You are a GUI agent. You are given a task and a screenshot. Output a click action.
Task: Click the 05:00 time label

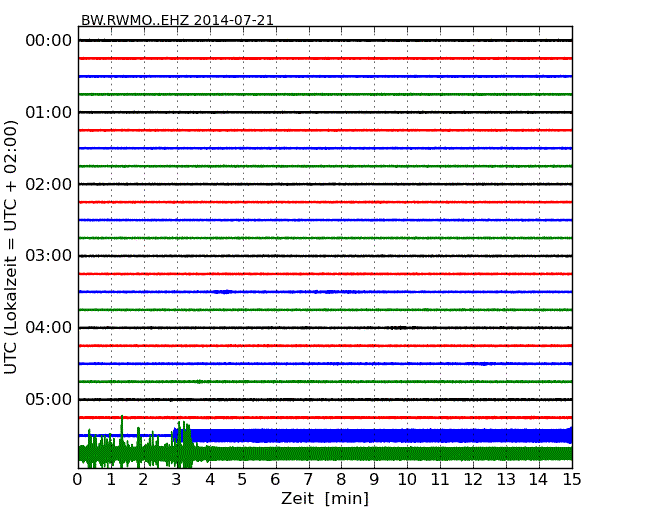[x=49, y=399]
